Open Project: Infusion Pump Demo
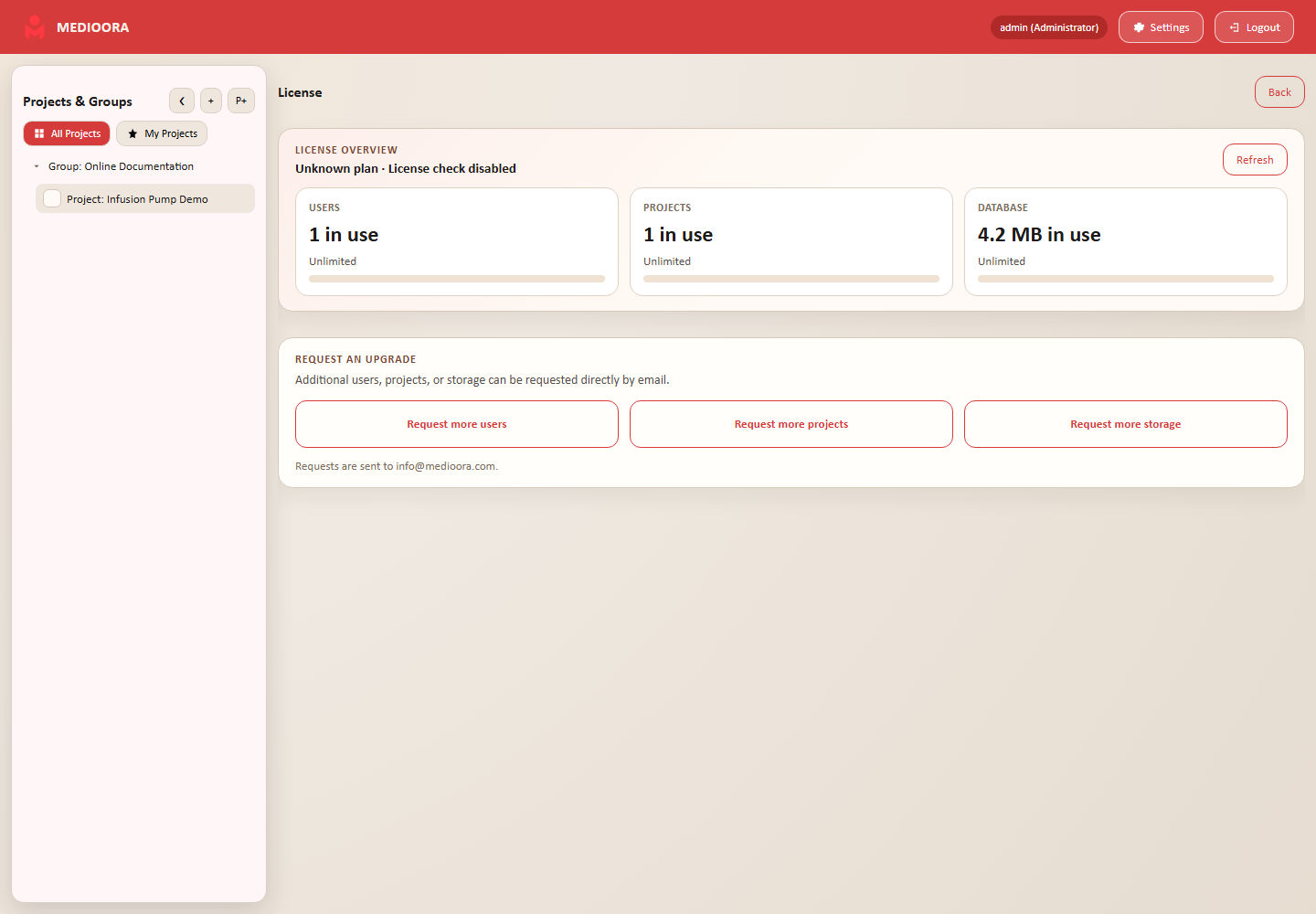This screenshot has width=1316, height=914. pyautogui.click(x=145, y=198)
